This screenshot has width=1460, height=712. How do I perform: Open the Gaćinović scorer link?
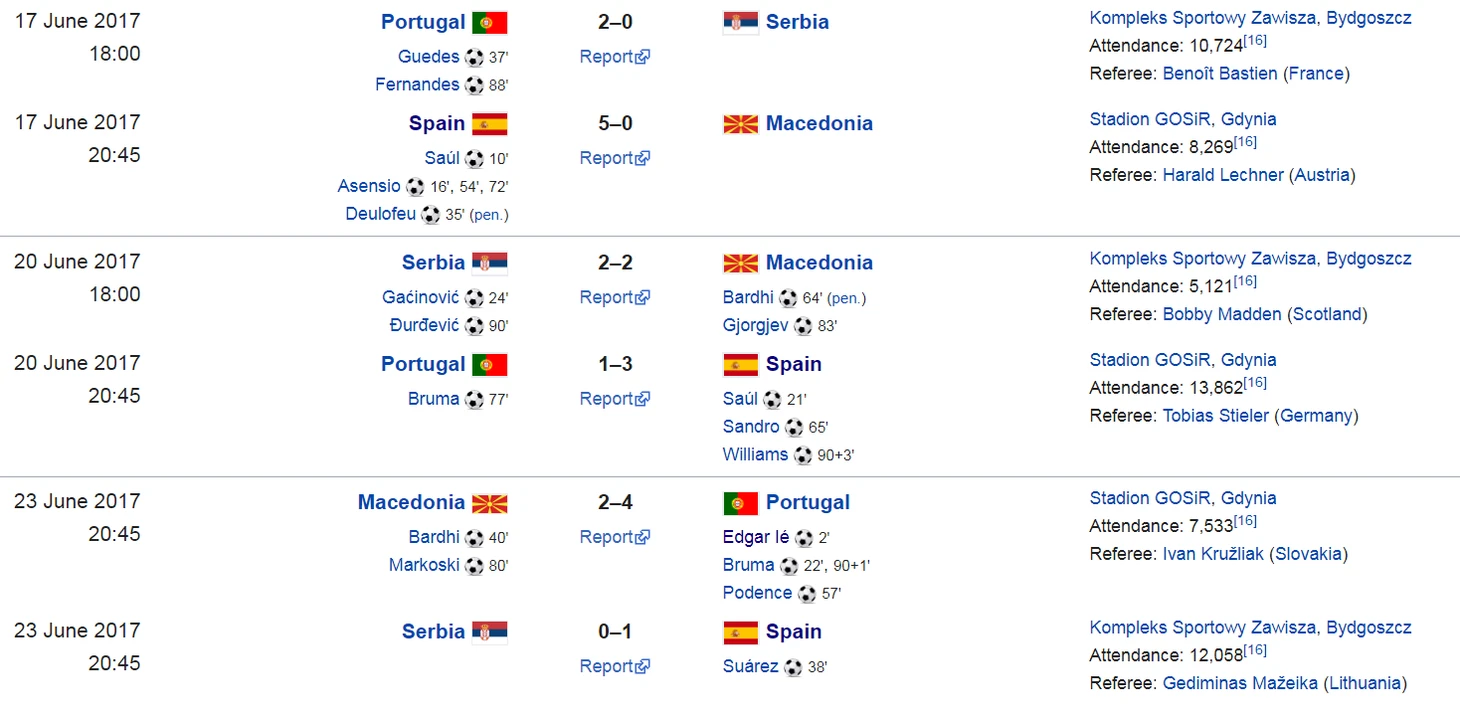(420, 297)
